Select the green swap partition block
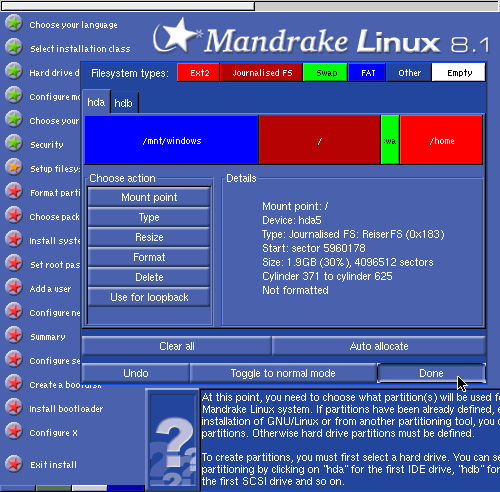 pos(390,140)
